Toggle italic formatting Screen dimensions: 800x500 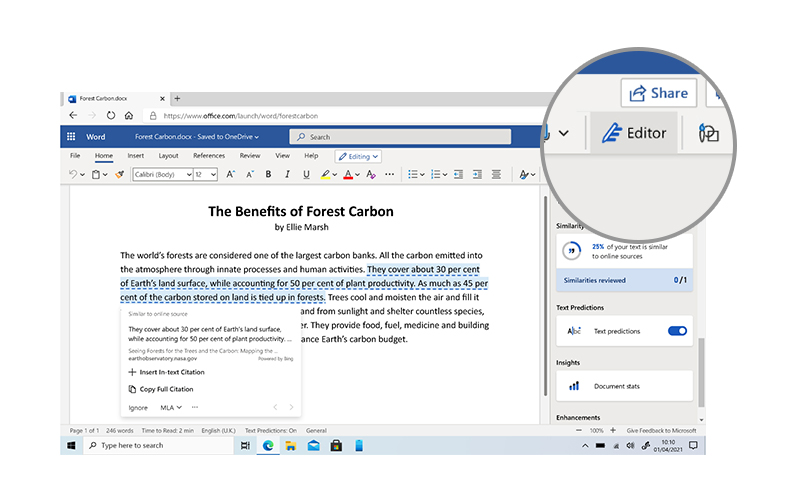287,174
